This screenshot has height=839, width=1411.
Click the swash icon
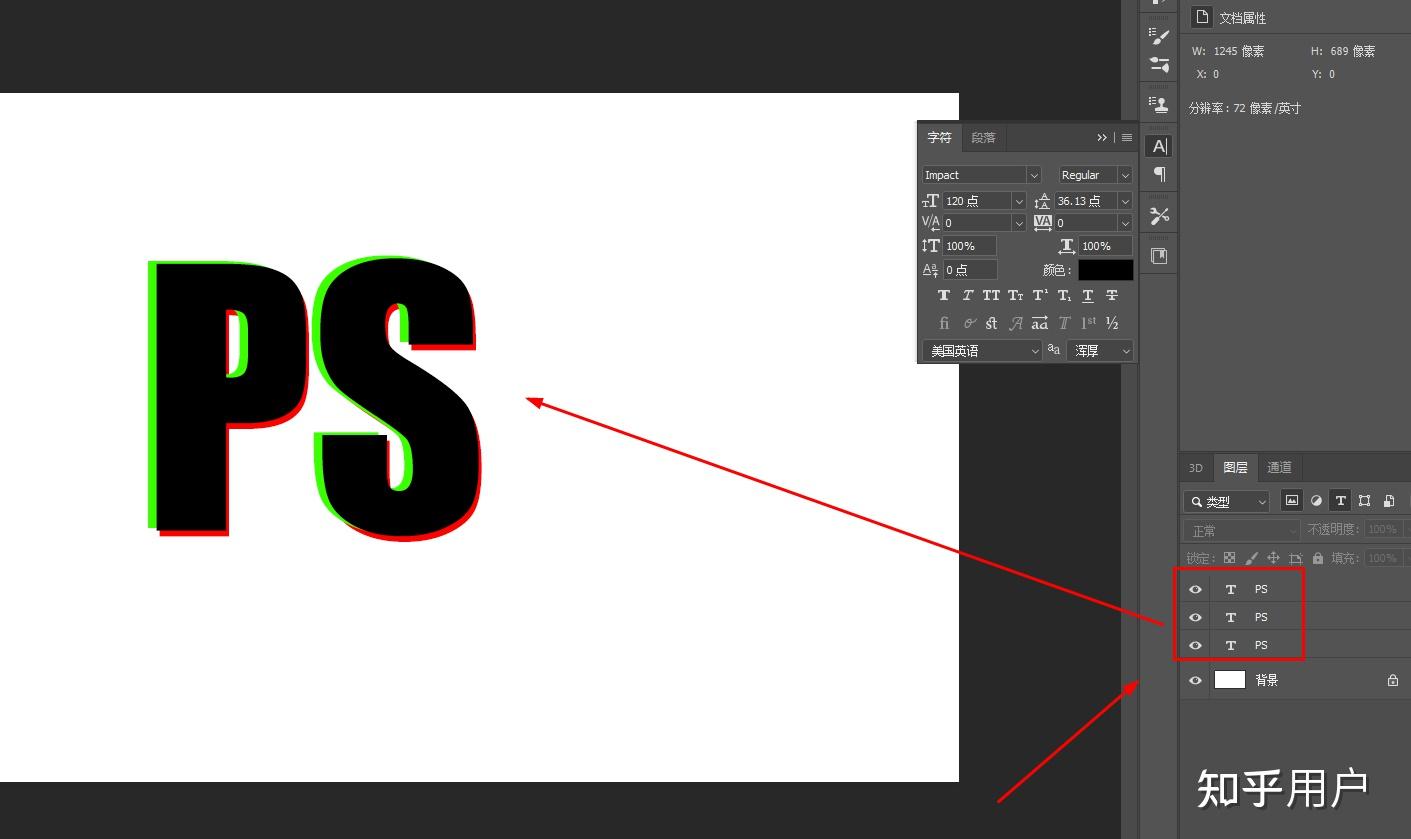(1016, 323)
